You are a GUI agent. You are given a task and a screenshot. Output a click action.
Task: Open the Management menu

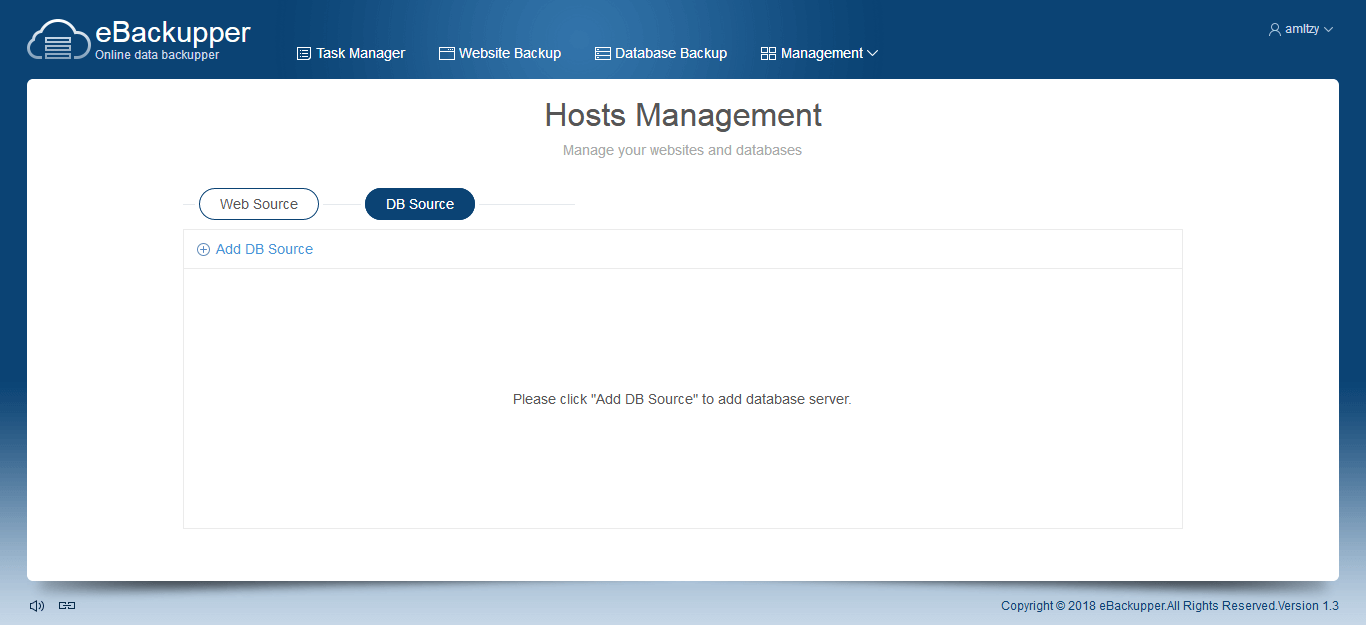click(820, 53)
